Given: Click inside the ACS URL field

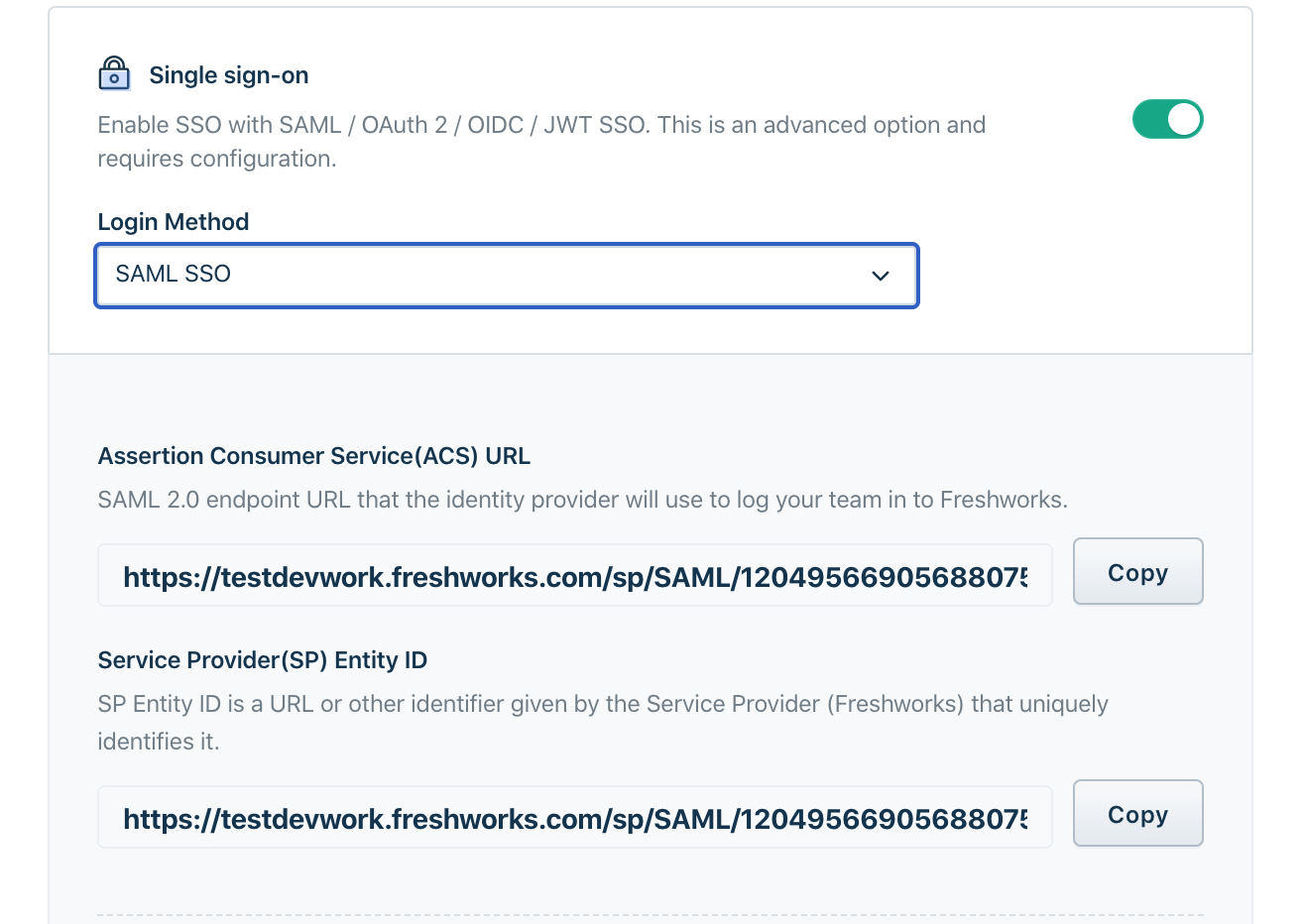Looking at the screenshot, I should [x=574, y=576].
